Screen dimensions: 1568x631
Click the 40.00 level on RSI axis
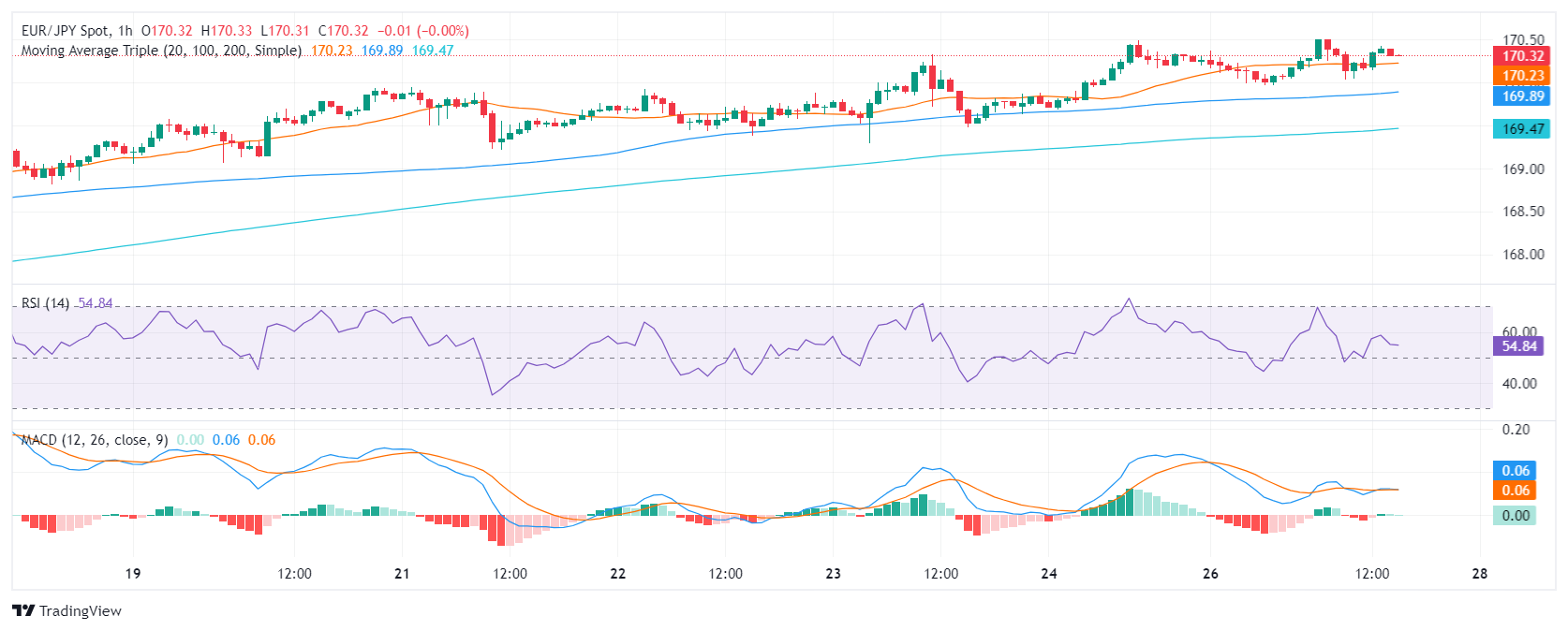tap(1519, 384)
